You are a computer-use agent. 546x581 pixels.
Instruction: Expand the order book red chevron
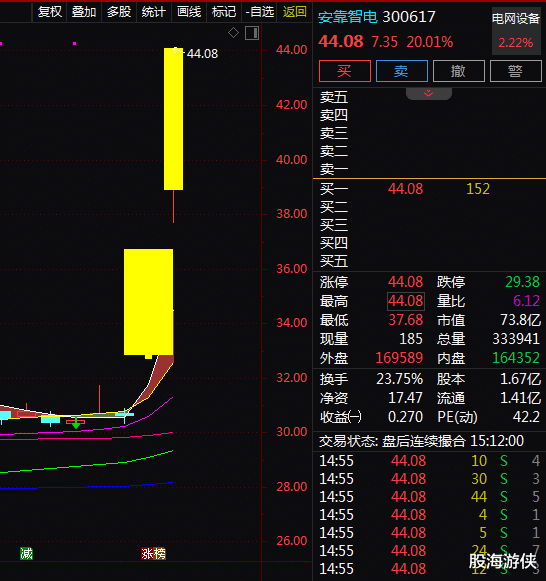click(429, 93)
